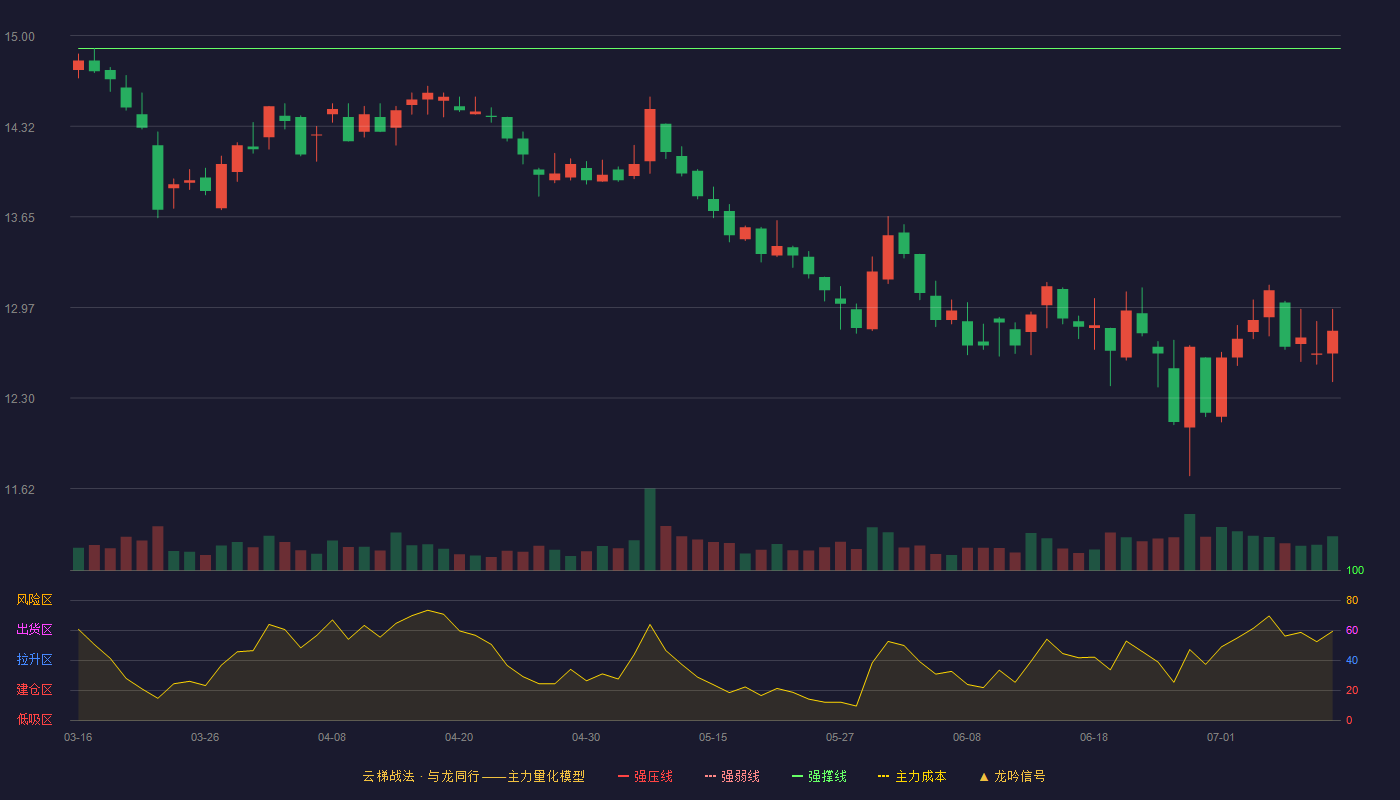Image resolution: width=1400 pixels, height=800 pixels.
Task: Select the 出货区 zone label
Action: click(x=34, y=630)
